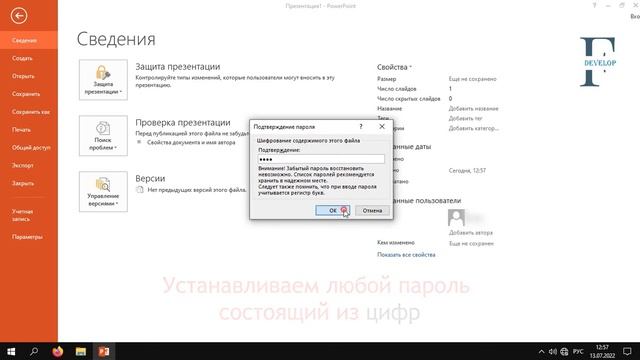Select Открыть in the sidebar
This screenshot has height=360, width=640.
pos(29,76)
